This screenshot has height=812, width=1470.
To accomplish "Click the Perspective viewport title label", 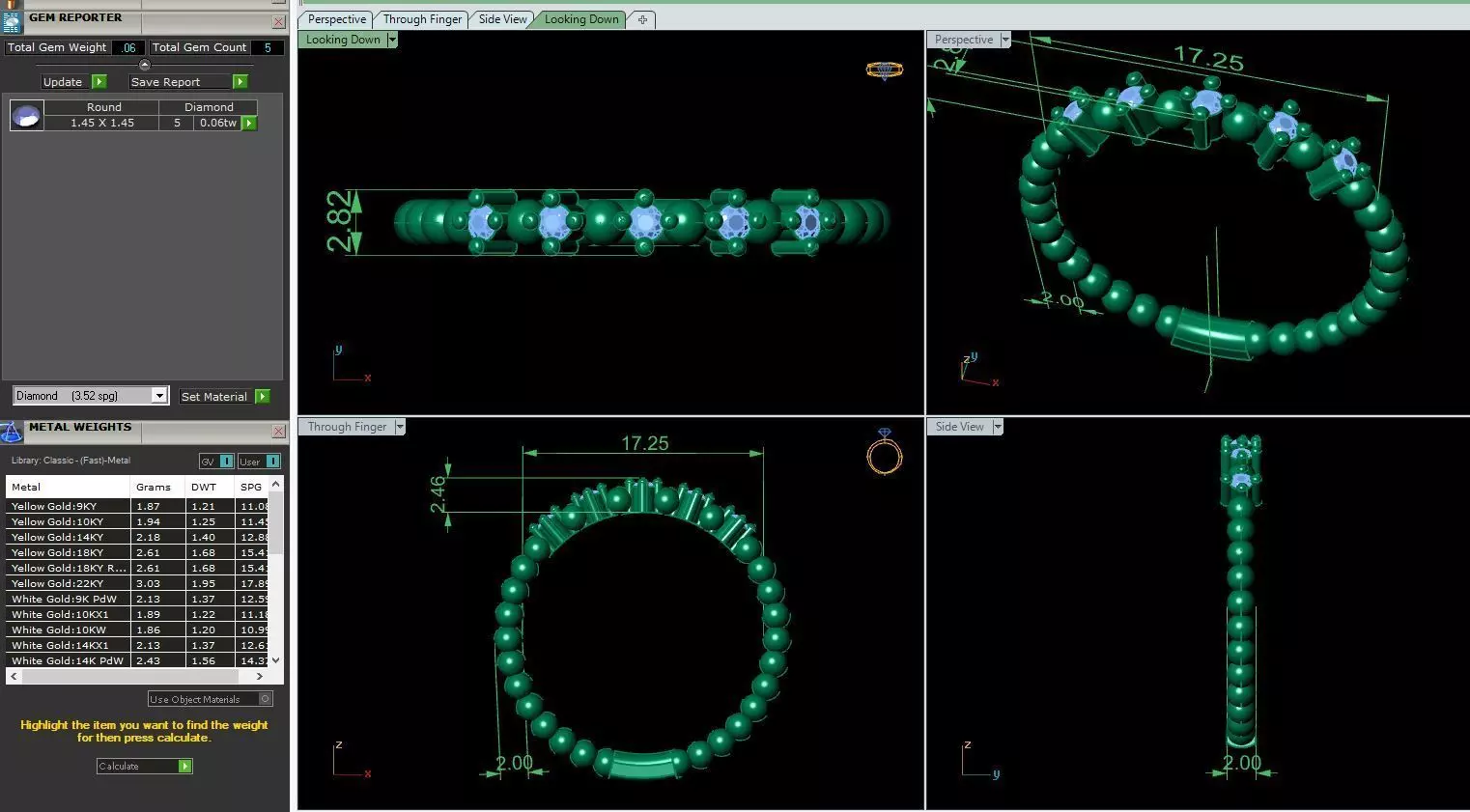I will coord(964,40).
